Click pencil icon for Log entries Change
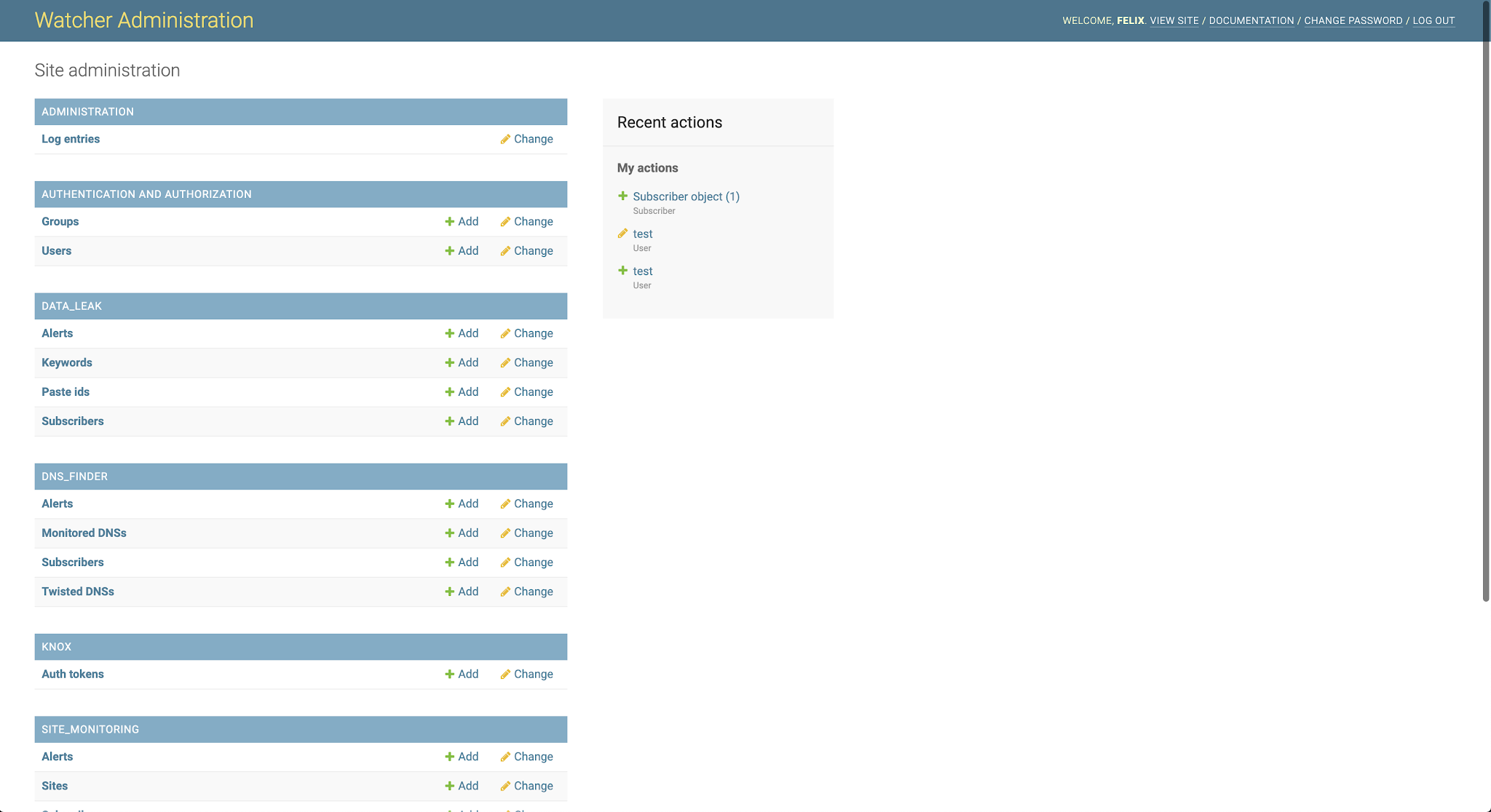Screen dimensions: 1491x812 tap(505, 139)
